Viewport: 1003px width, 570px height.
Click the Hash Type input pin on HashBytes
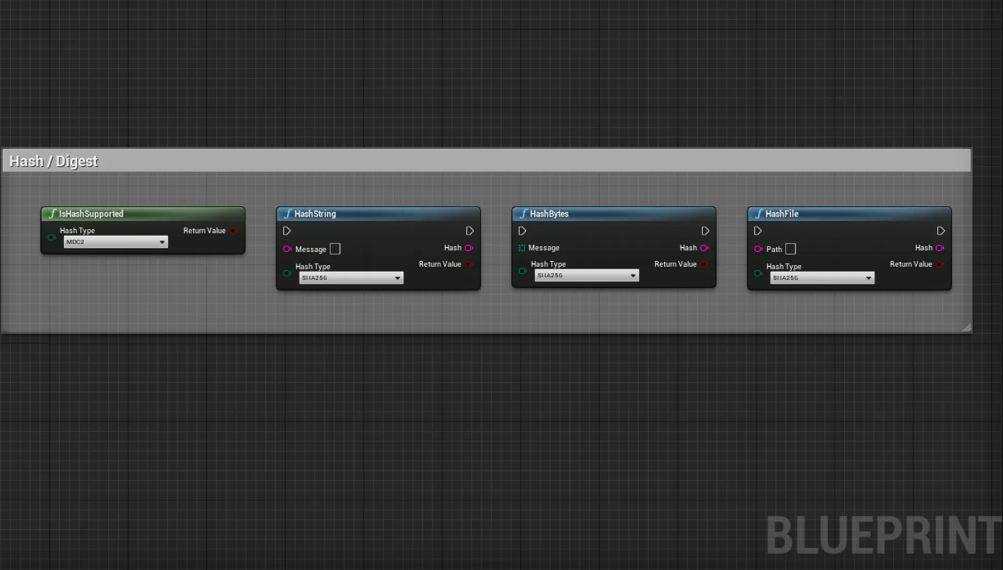point(523,271)
